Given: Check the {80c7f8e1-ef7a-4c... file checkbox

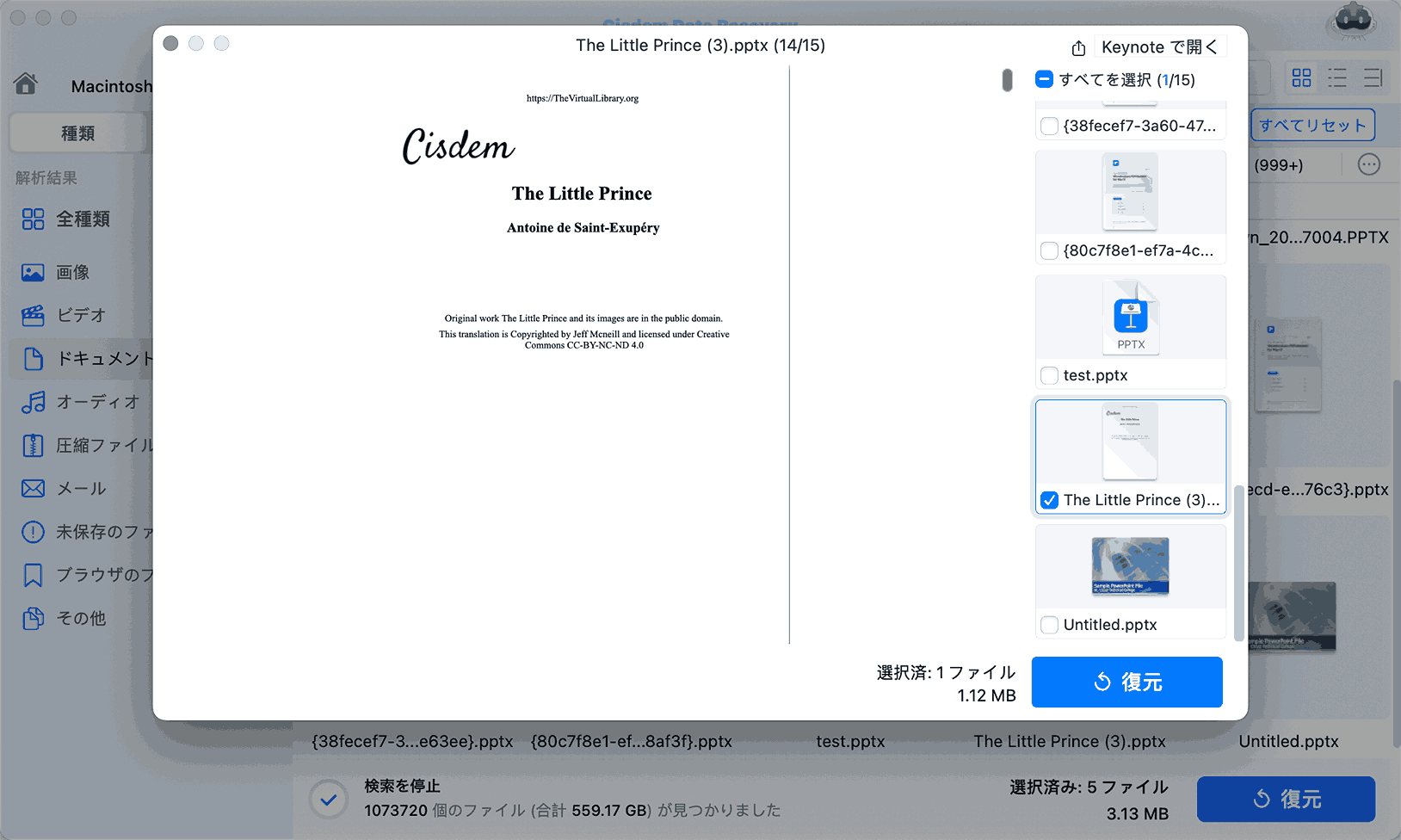Looking at the screenshot, I should 1049,250.
